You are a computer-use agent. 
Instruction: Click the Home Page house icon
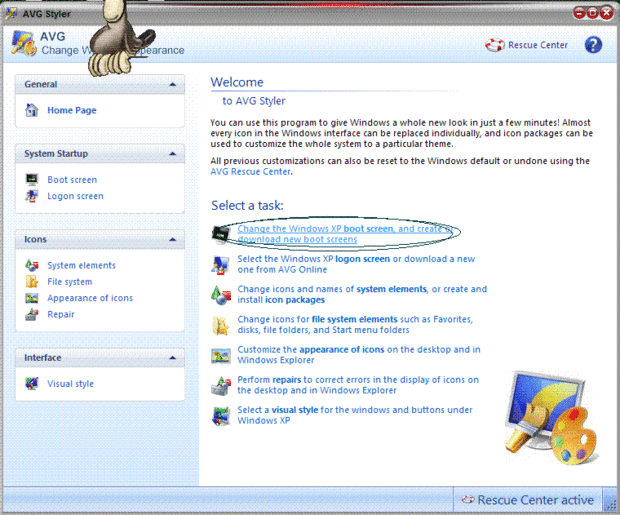click(32, 110)
